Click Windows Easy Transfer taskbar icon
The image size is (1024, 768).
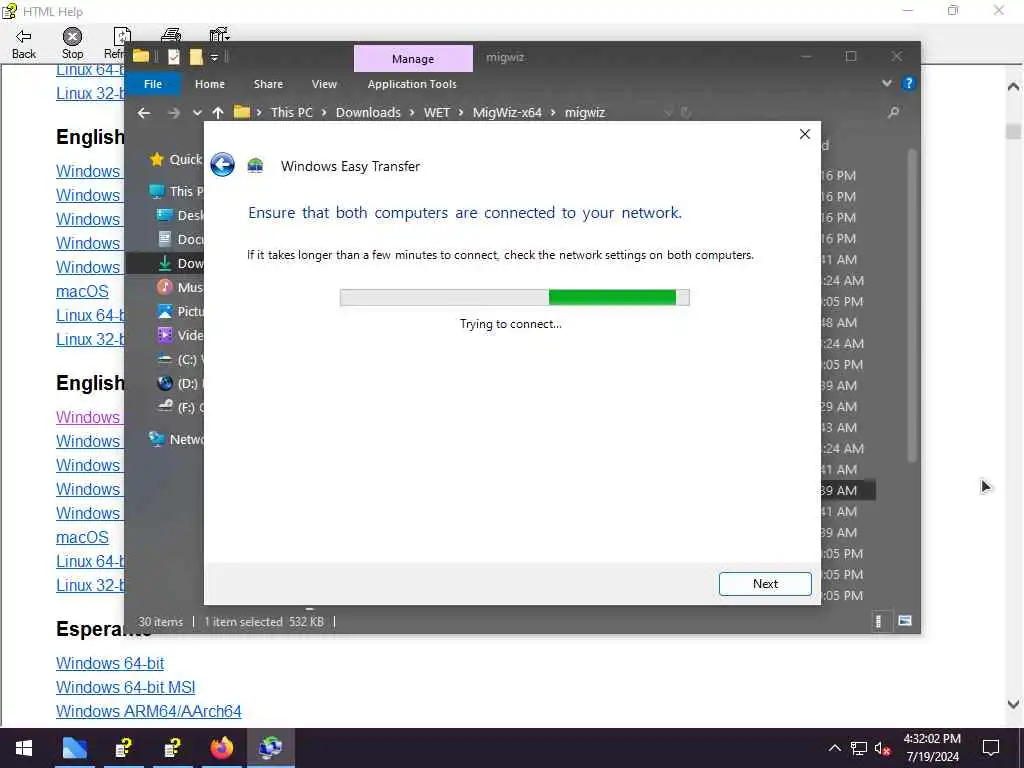point(270,748)
